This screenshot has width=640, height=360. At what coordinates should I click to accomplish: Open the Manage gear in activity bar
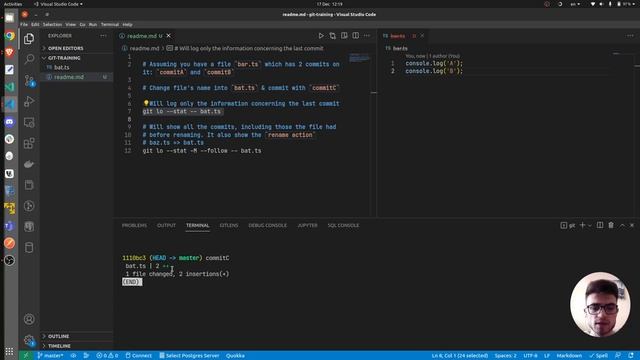click(x=29, y=340)
